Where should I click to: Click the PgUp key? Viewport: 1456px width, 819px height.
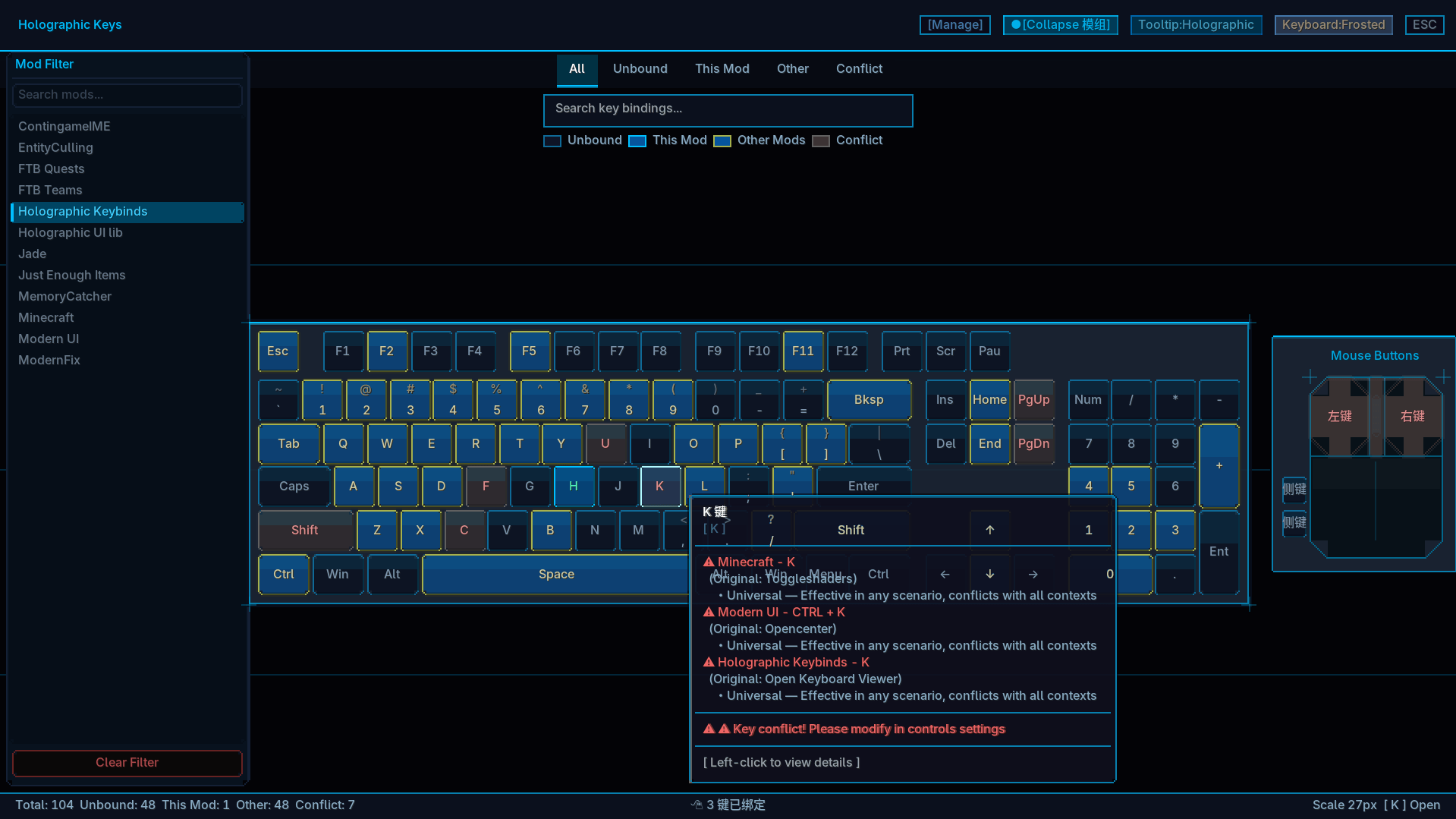[x=1033, y=400]
